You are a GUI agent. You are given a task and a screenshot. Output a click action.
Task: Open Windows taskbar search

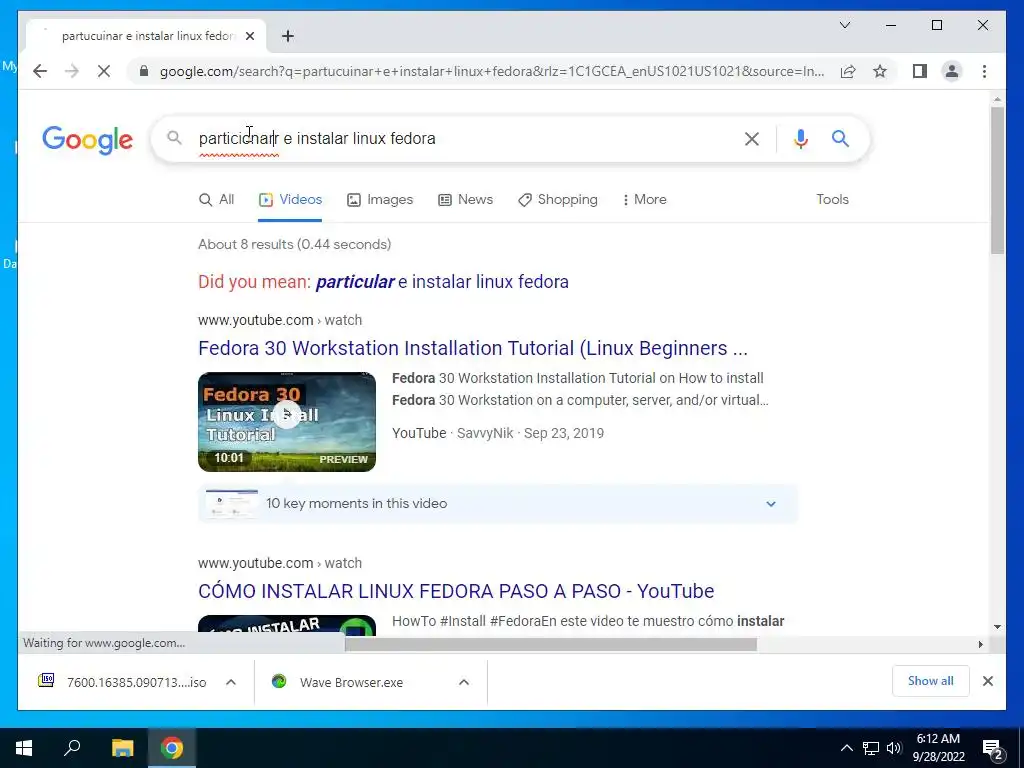click(72, 748)
